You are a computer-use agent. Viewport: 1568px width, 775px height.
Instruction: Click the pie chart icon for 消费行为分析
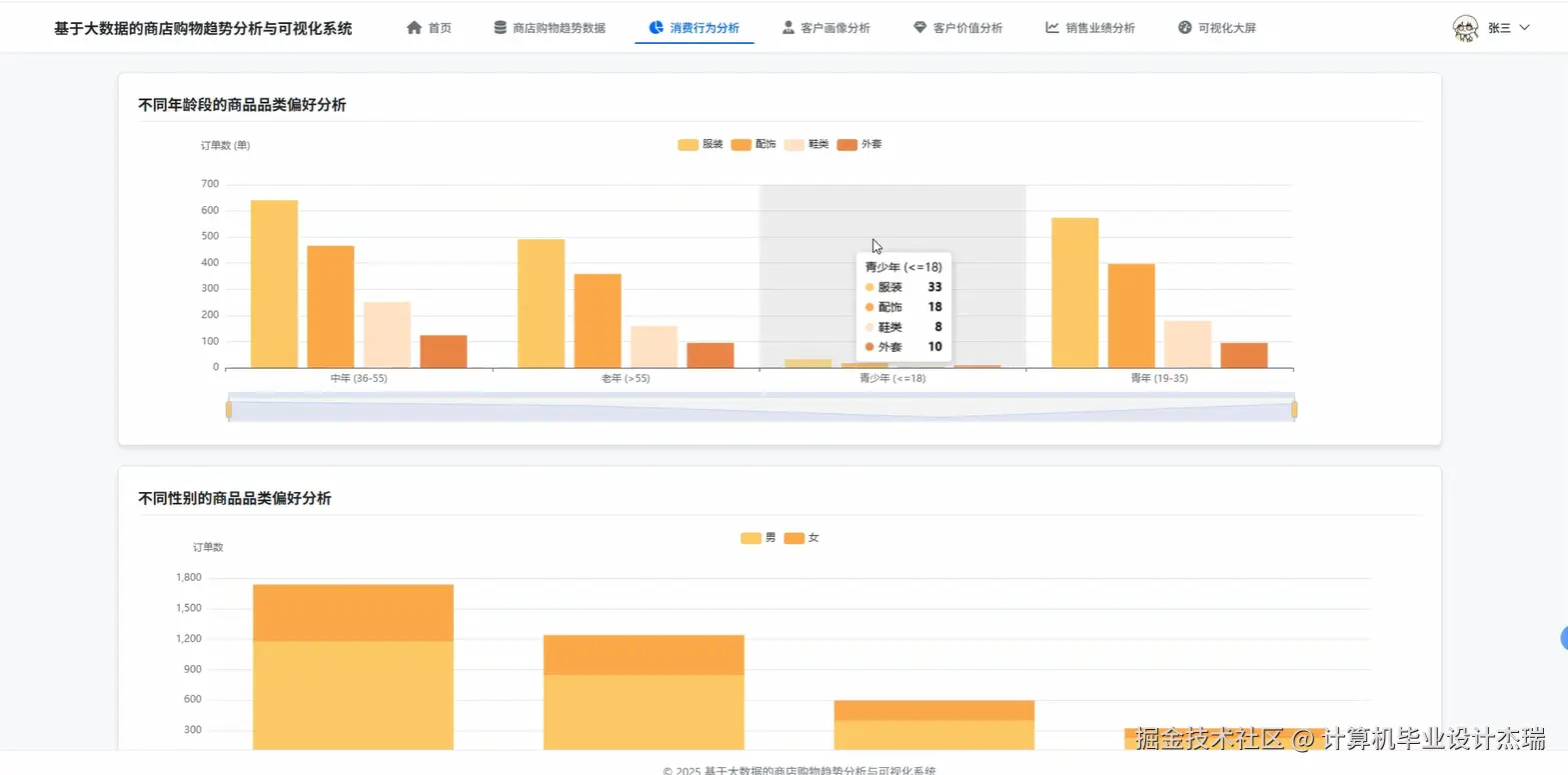point(656,28)
